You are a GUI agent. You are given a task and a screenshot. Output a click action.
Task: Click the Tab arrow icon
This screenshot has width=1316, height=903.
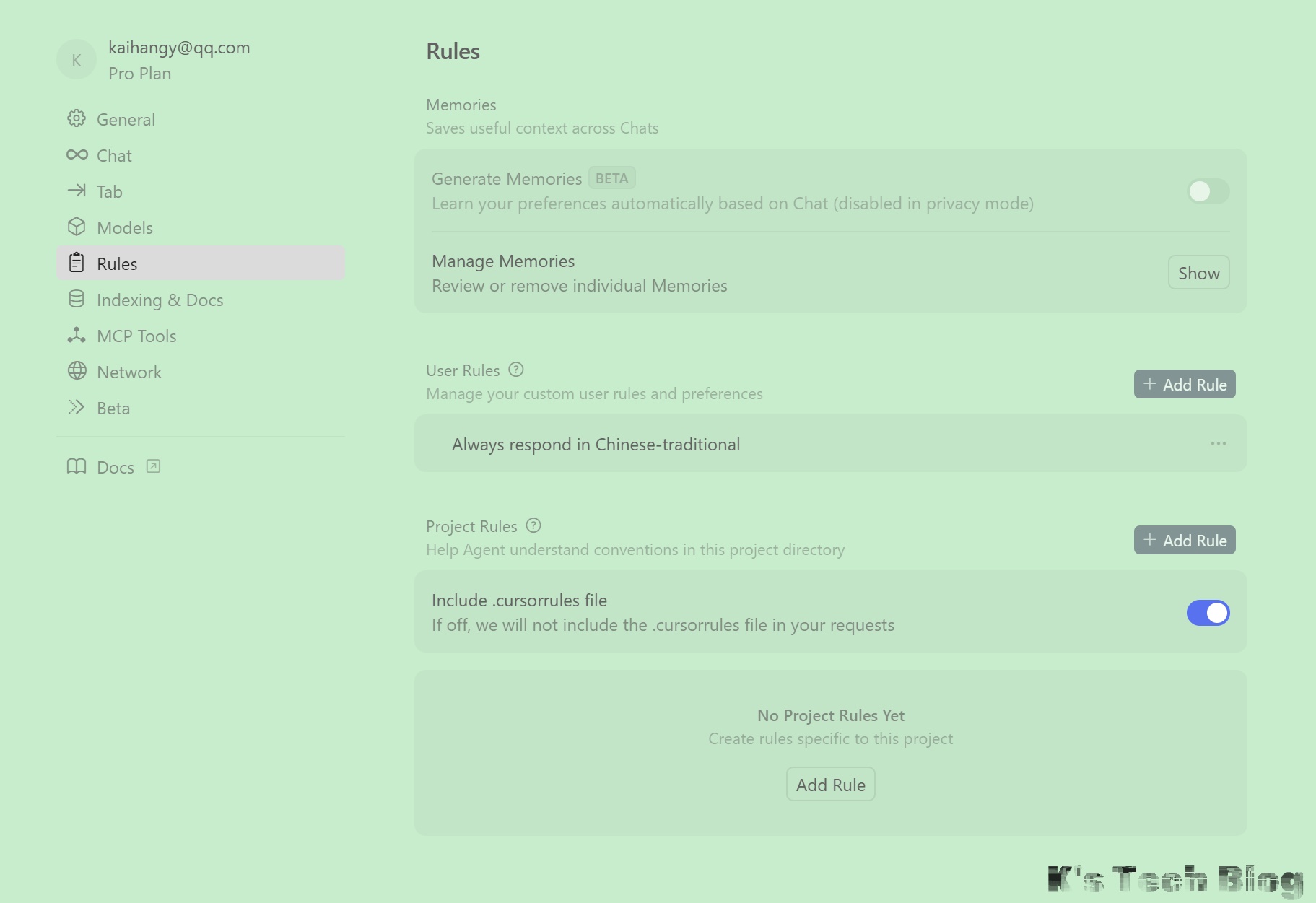(77, 191)
